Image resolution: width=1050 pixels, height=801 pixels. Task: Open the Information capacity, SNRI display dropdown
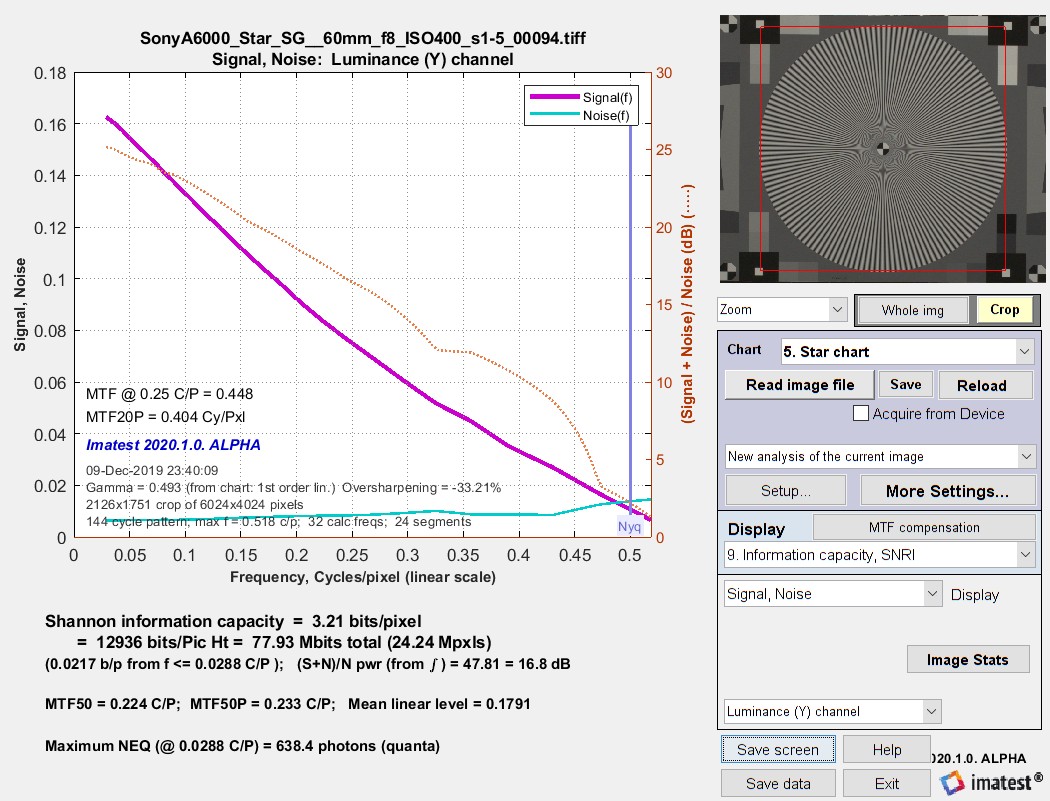coord(879,555)
